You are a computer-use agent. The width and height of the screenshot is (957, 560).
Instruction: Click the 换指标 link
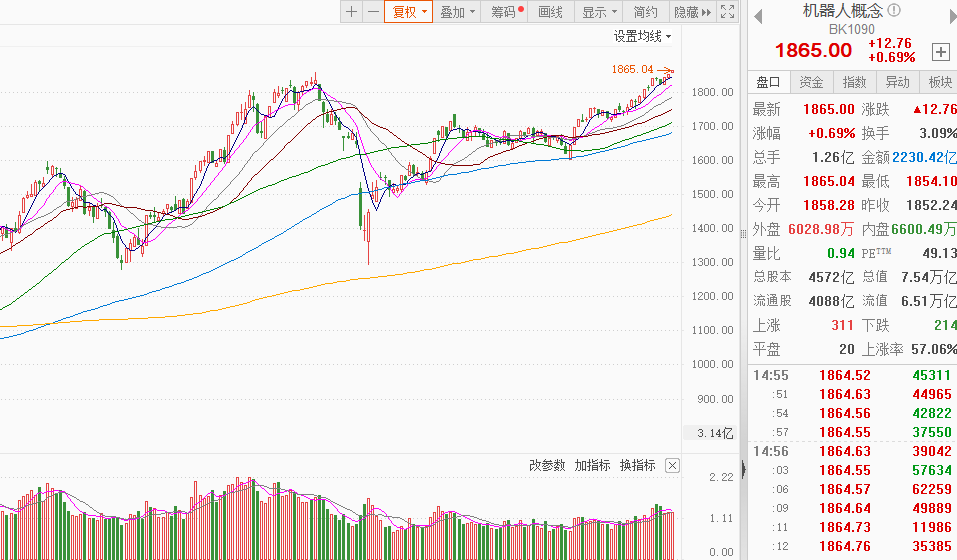point(637,465)
